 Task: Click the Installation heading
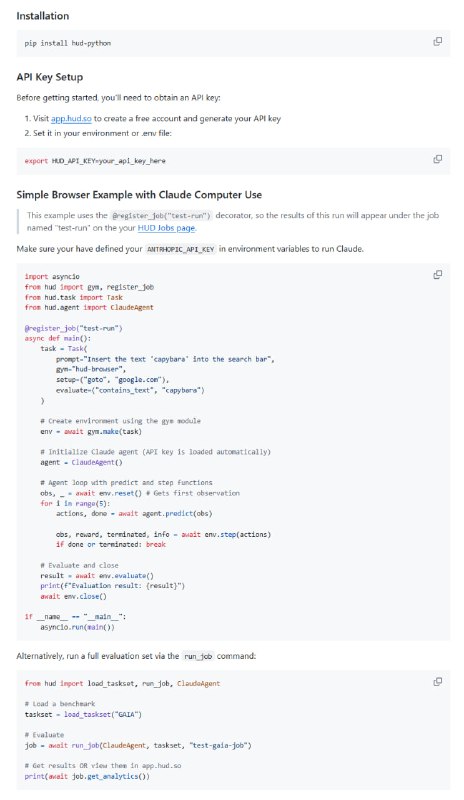coord(42,16)
